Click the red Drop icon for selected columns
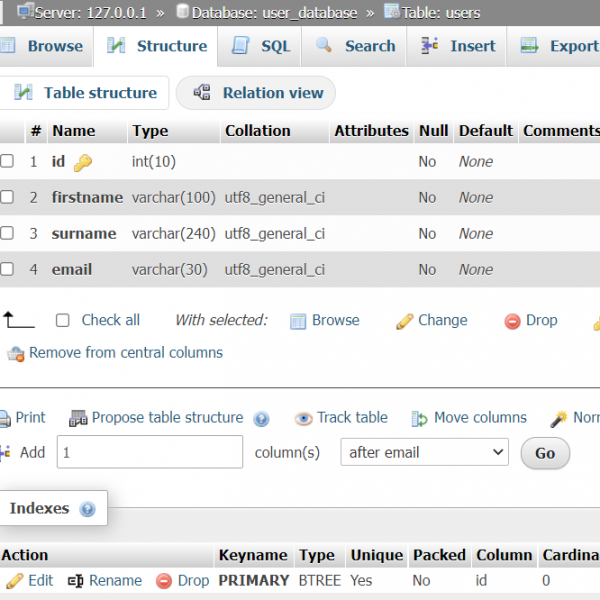 click(512, 321)
